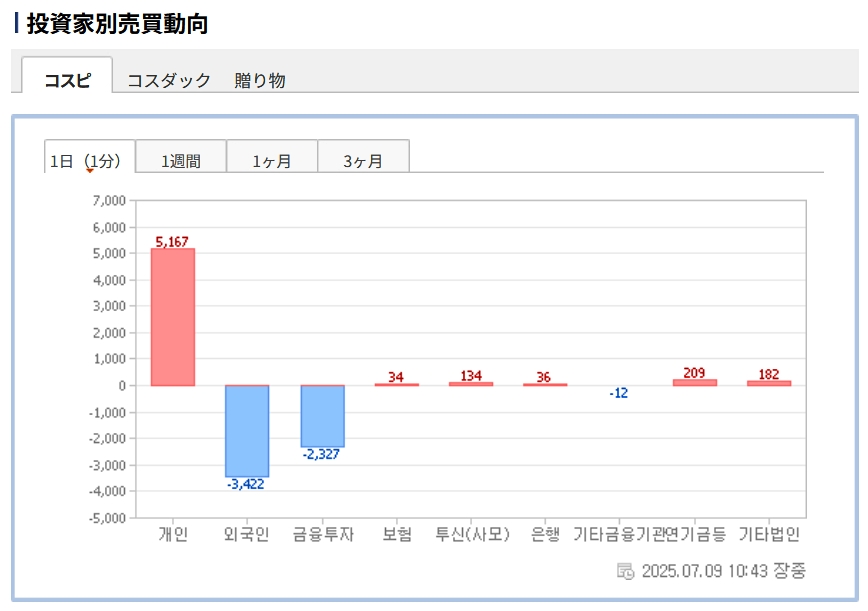The image size is (868, 611).
Task: Click the red marker under the 1日 tab
Action: tap(89, 171)
